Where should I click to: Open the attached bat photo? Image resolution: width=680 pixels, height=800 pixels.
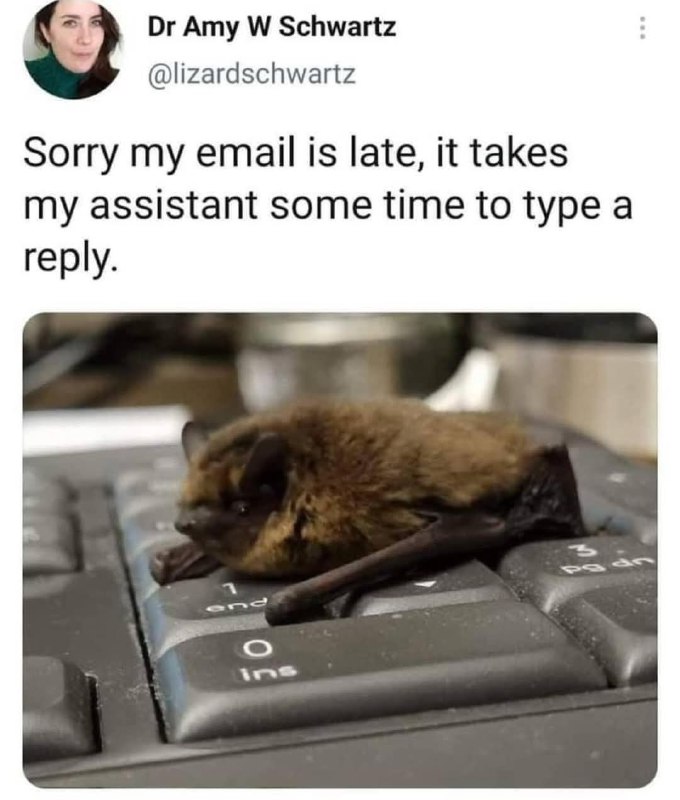[340, 550]
